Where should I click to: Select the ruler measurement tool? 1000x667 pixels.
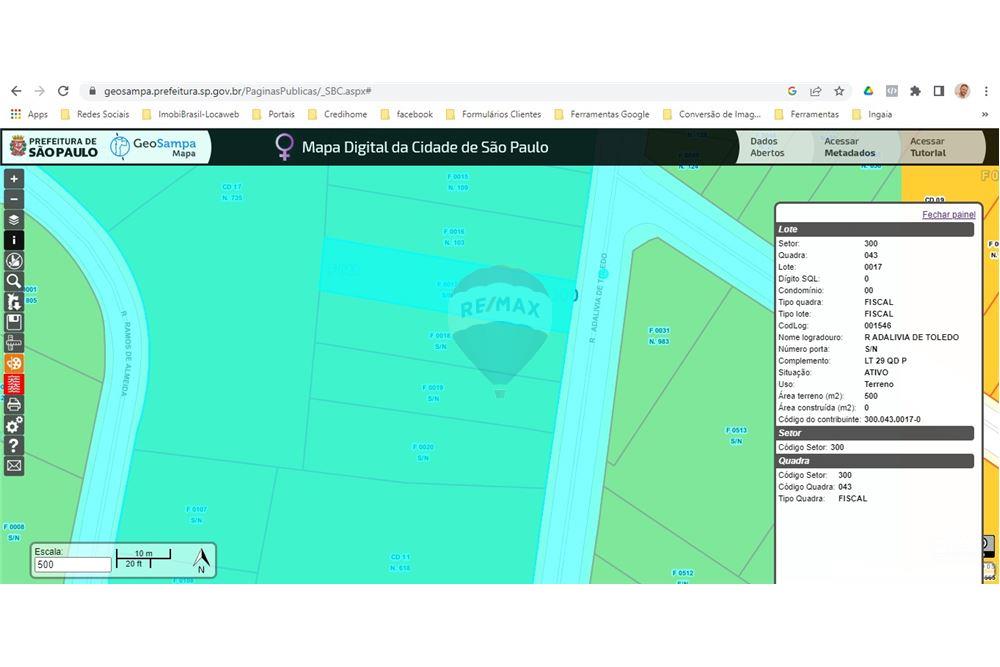14,343
